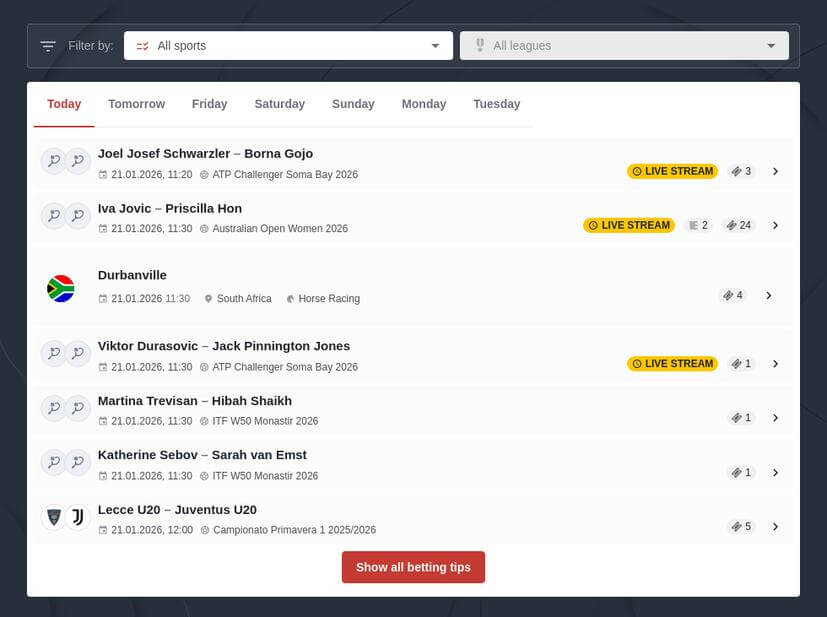Click the LIVE STREAM badge on Durasovic vs Pinnington Jones
This screenshot has width=827, height=617.
[x=672, y=363]
